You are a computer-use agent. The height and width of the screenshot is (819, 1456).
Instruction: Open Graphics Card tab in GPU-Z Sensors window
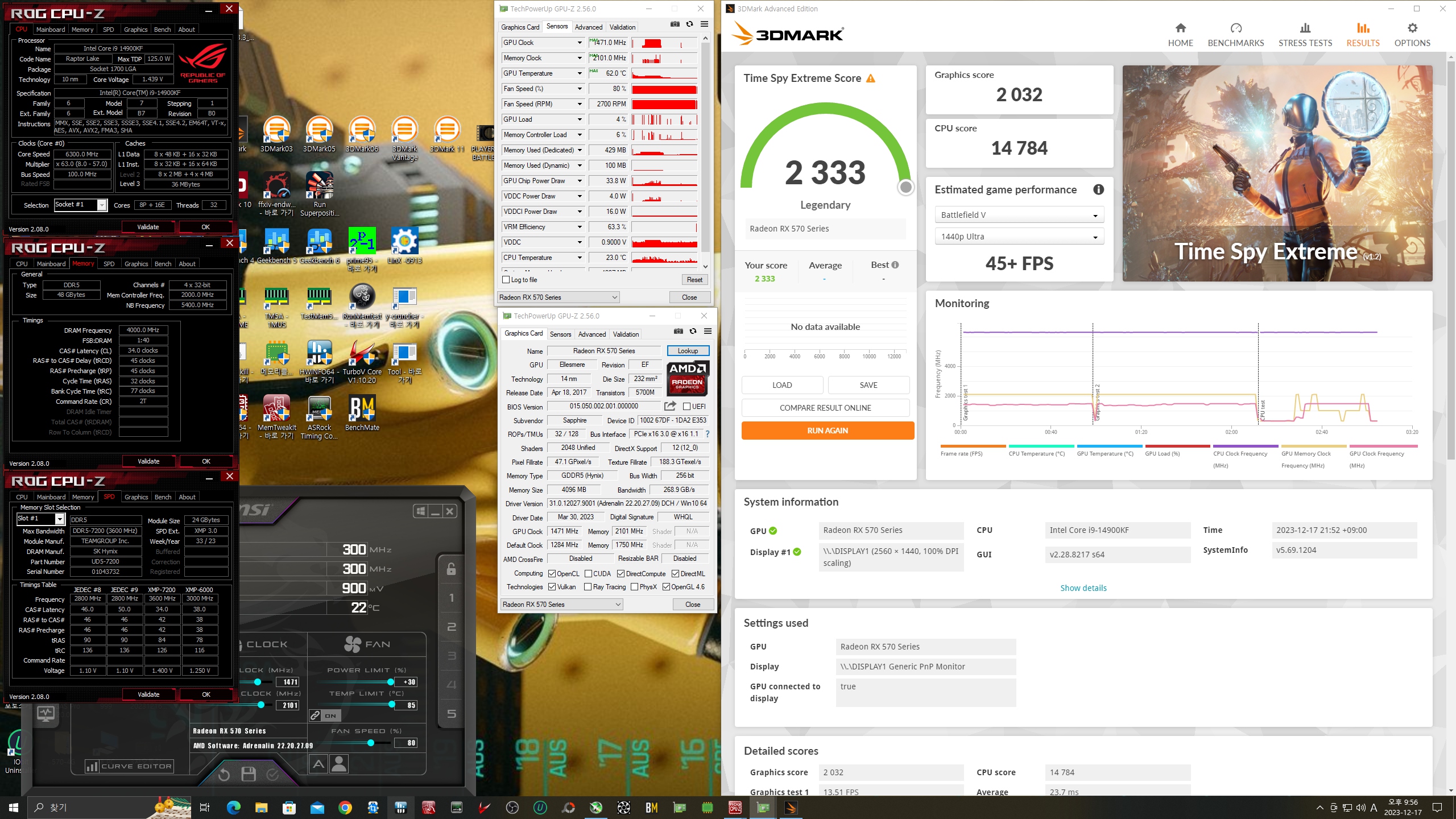point(520,27)
